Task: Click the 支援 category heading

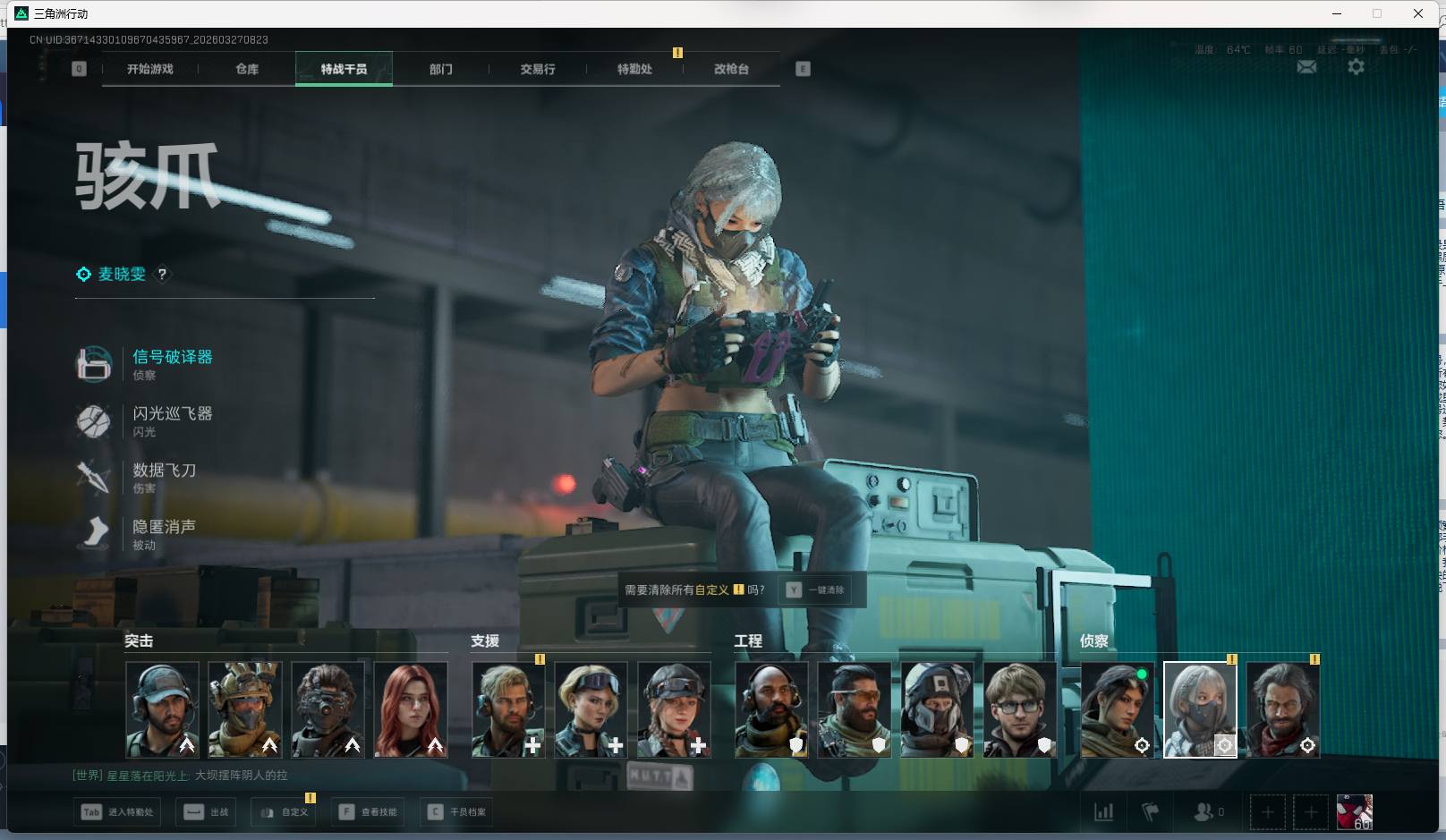Action: [485, 641]
